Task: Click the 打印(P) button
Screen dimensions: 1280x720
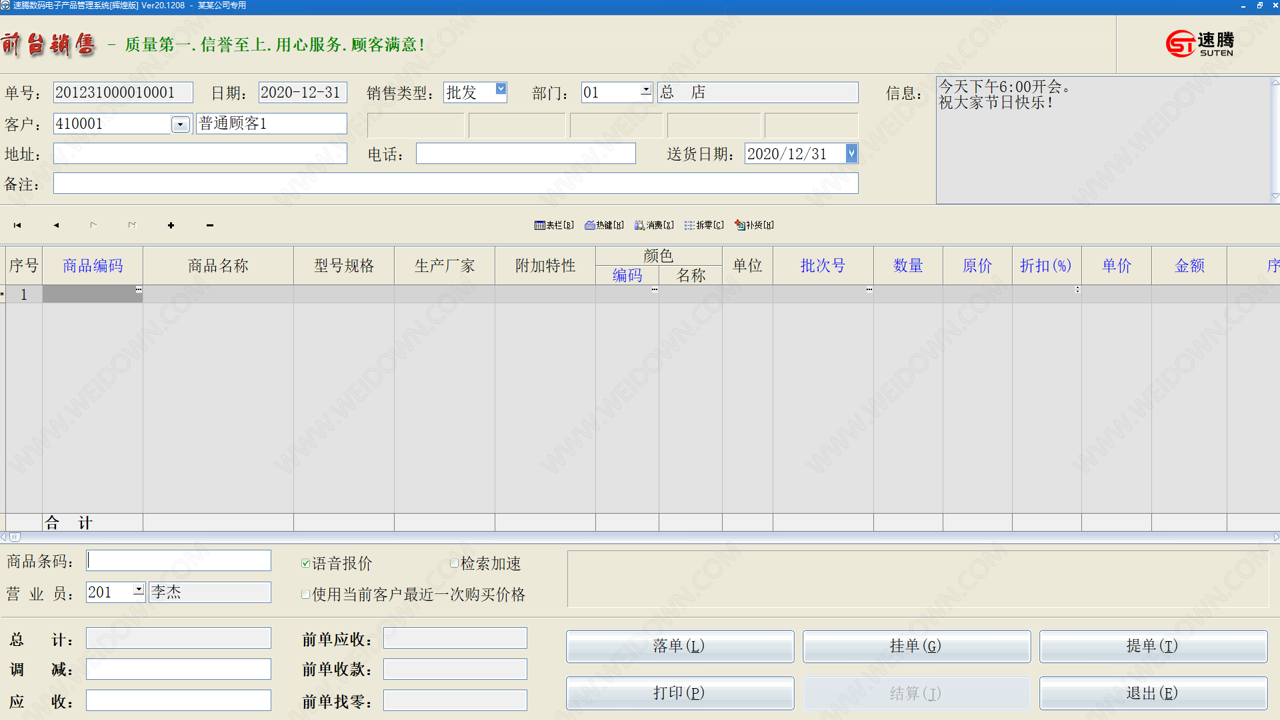Action: click(x=680, y=693)
